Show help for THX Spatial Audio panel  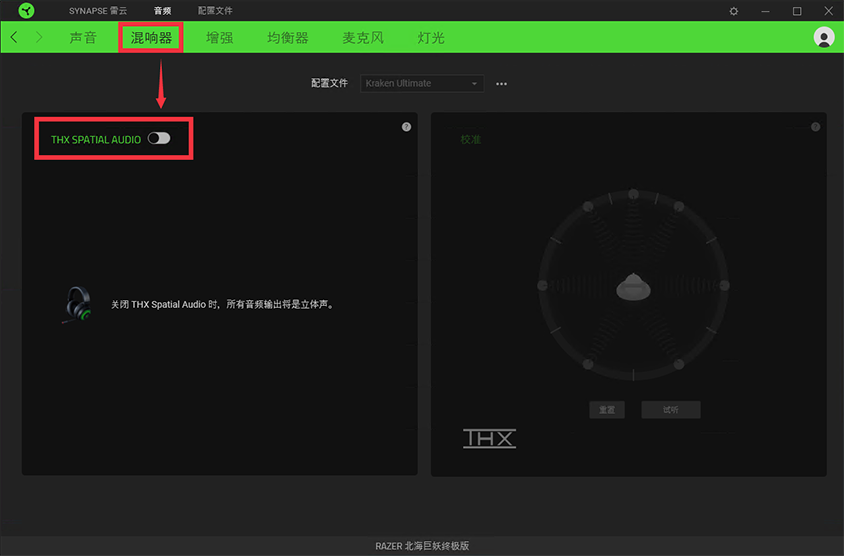coord(406,127)
